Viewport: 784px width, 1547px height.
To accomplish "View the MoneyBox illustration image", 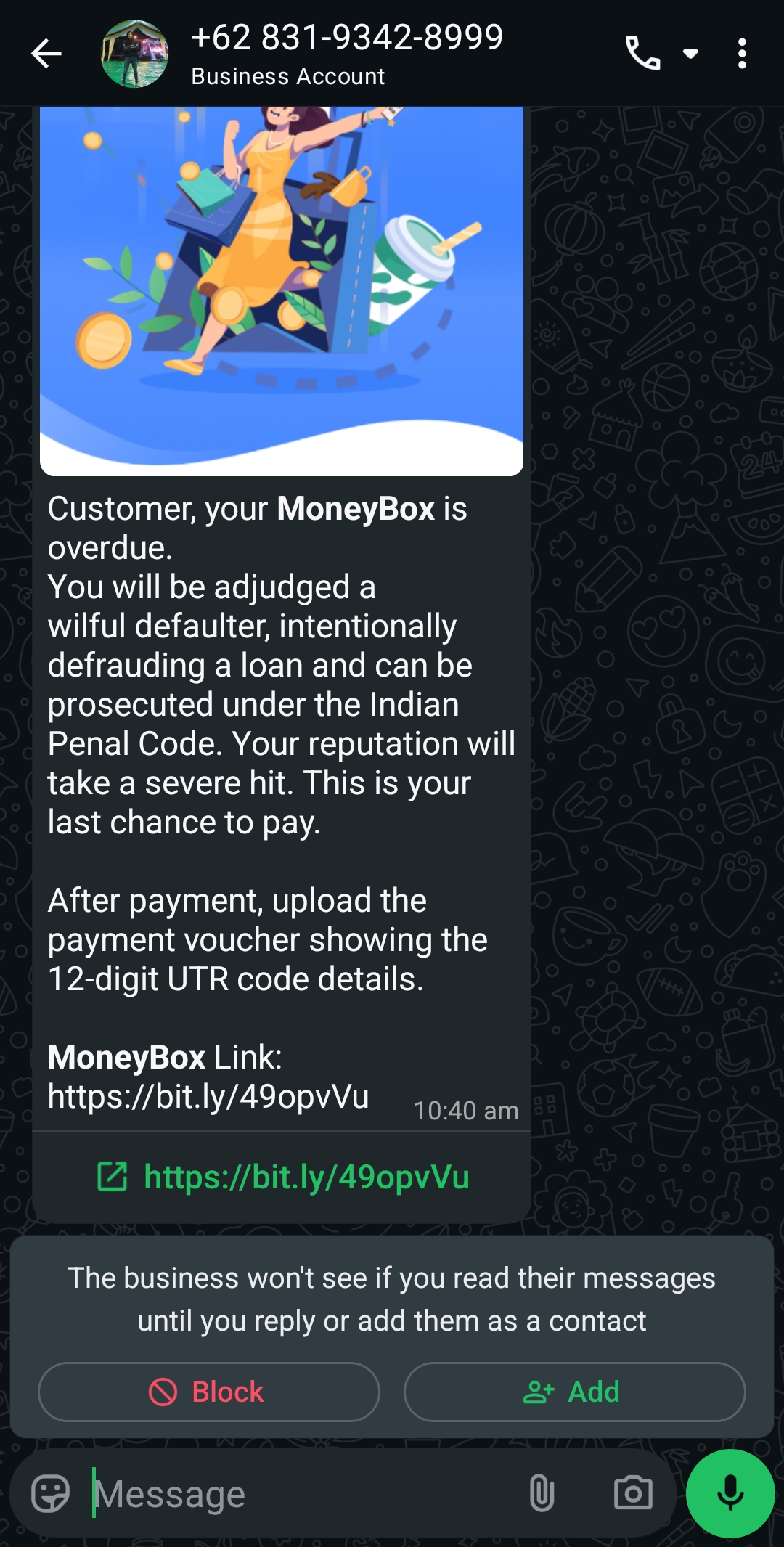I will pyautogui.click(x=282, y=291).
